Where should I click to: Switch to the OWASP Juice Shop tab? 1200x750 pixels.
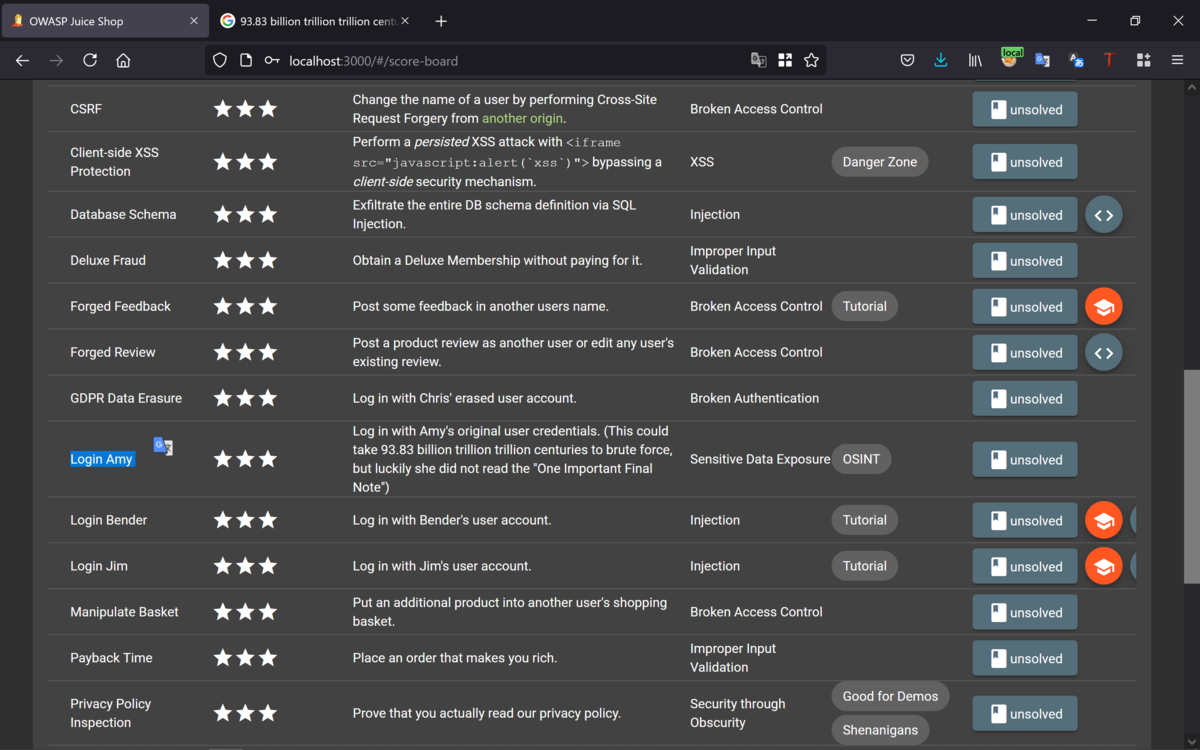[x=104, y=21]
